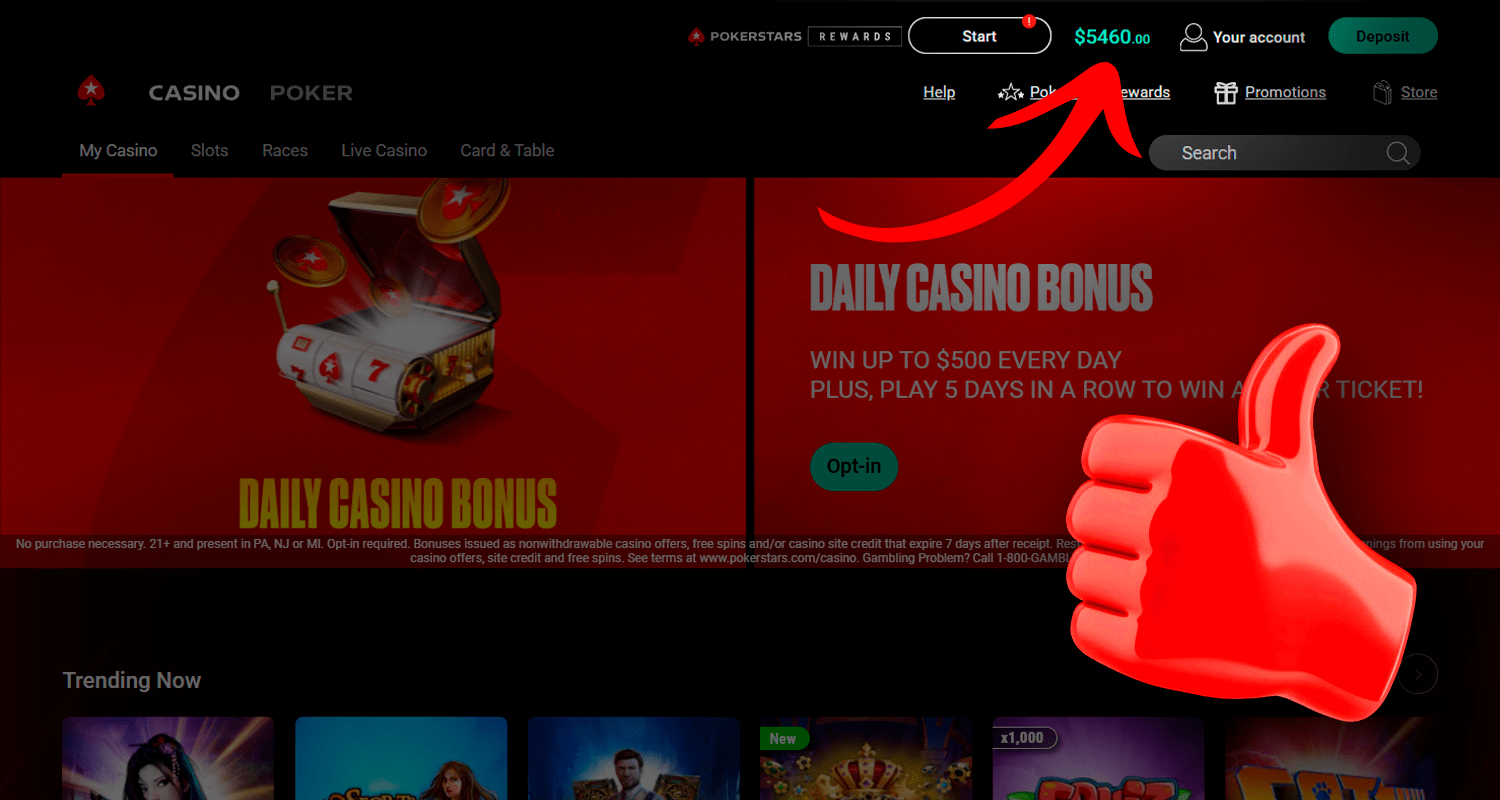Click the Store shopping bag icon
Viewport: 1500px width, 800px height.
1382,93
